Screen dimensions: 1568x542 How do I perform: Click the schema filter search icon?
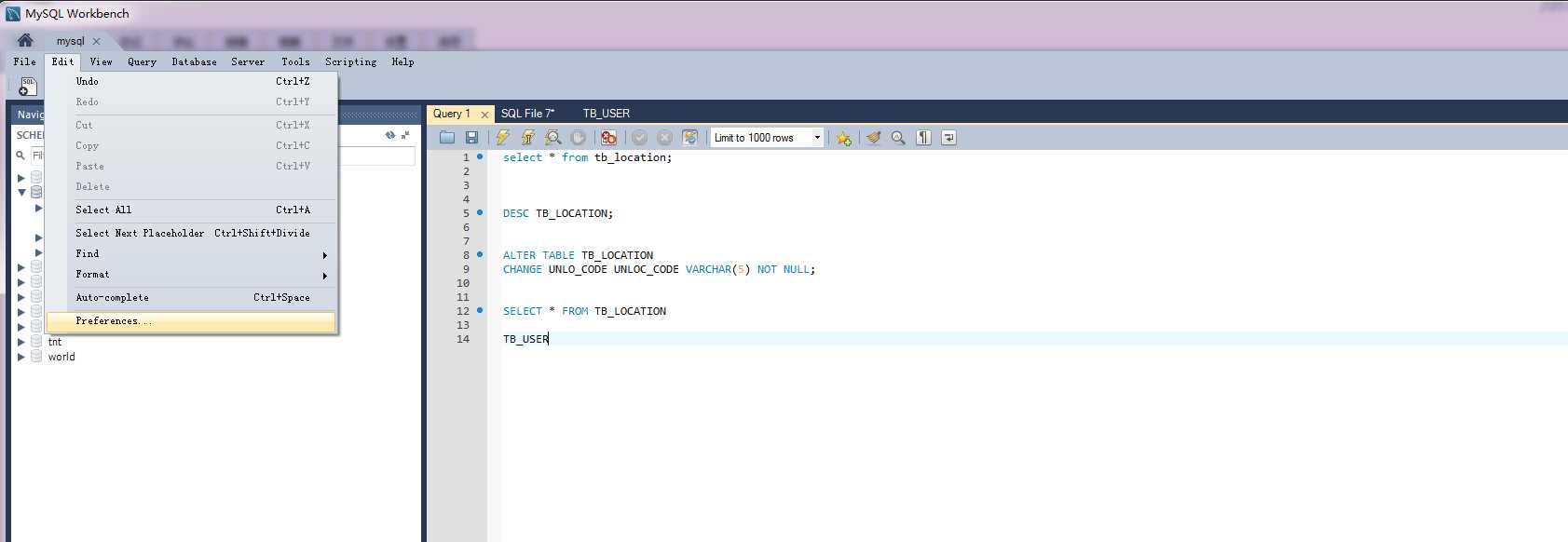click(20, 156)
